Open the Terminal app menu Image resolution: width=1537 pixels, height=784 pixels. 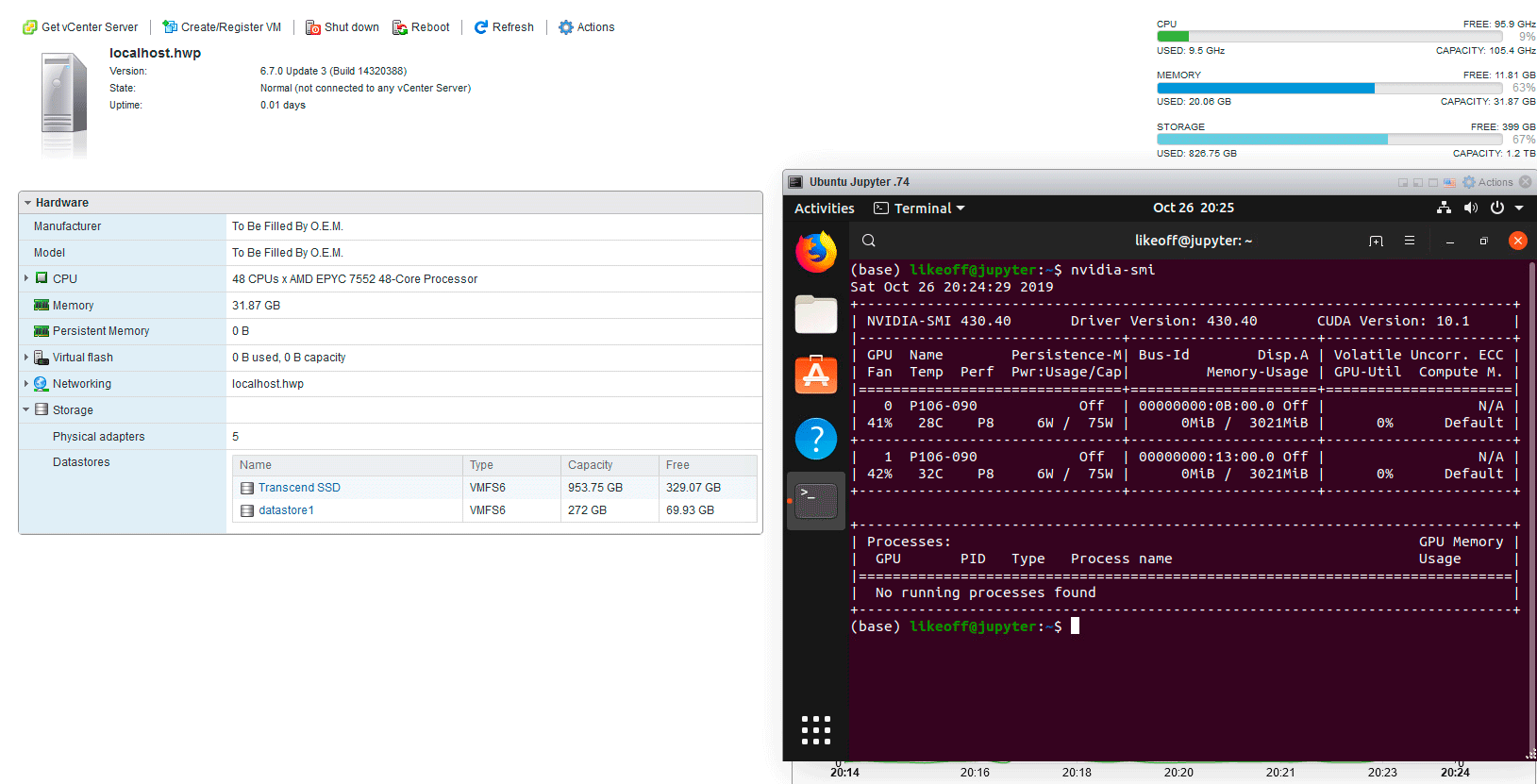pyautogui.click(x=919, y=209)
